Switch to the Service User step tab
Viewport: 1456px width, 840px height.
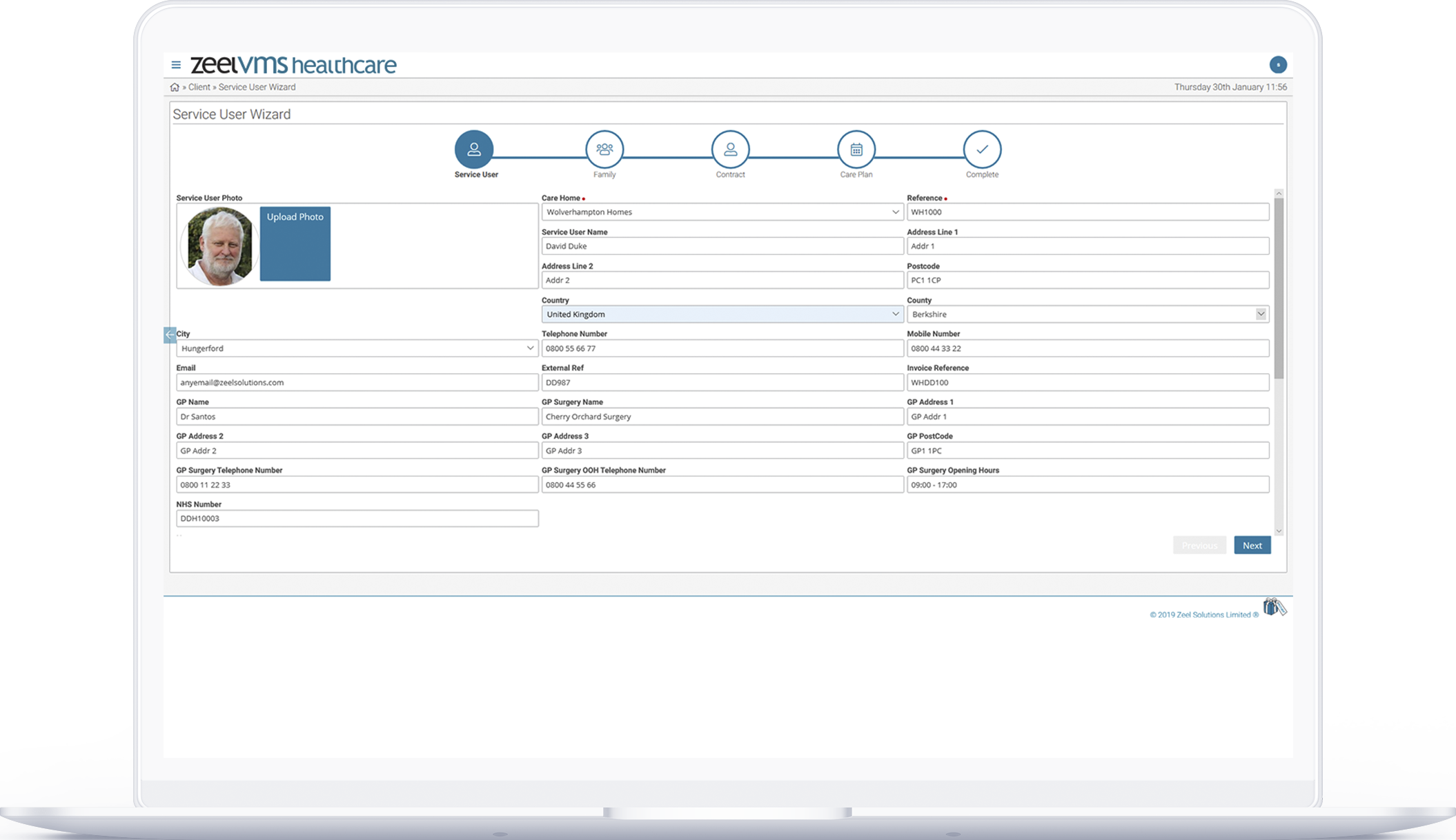pyautogui.click(x=475, y=149)
